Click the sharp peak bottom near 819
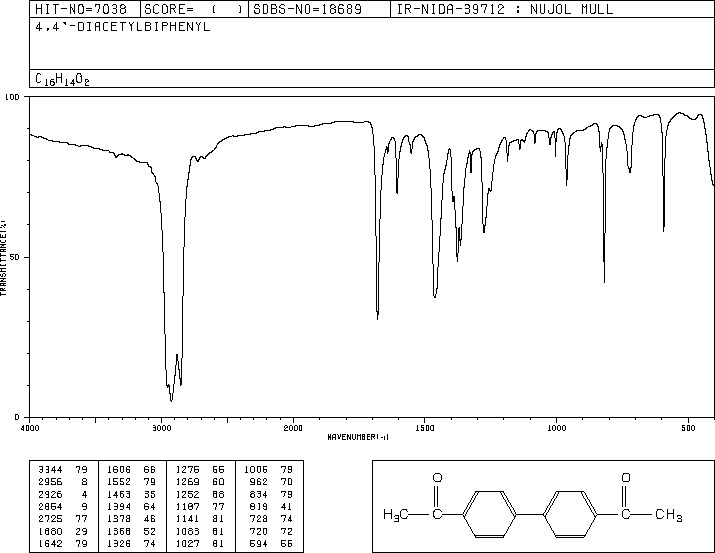Image resolution: width=715 pixels, height=553 pixels. click(x=605, y=281)
